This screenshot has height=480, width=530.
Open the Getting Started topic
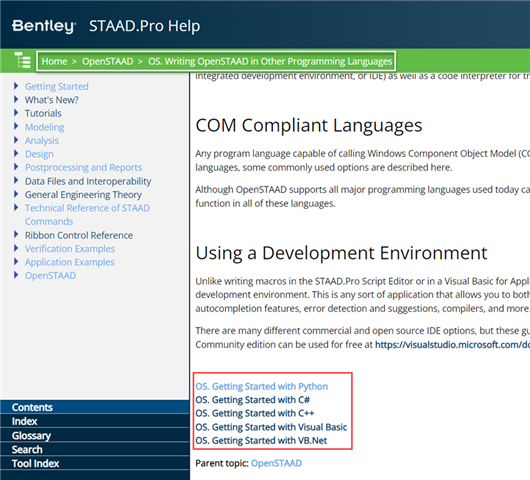pyautogui.click(x=57, y=87)
